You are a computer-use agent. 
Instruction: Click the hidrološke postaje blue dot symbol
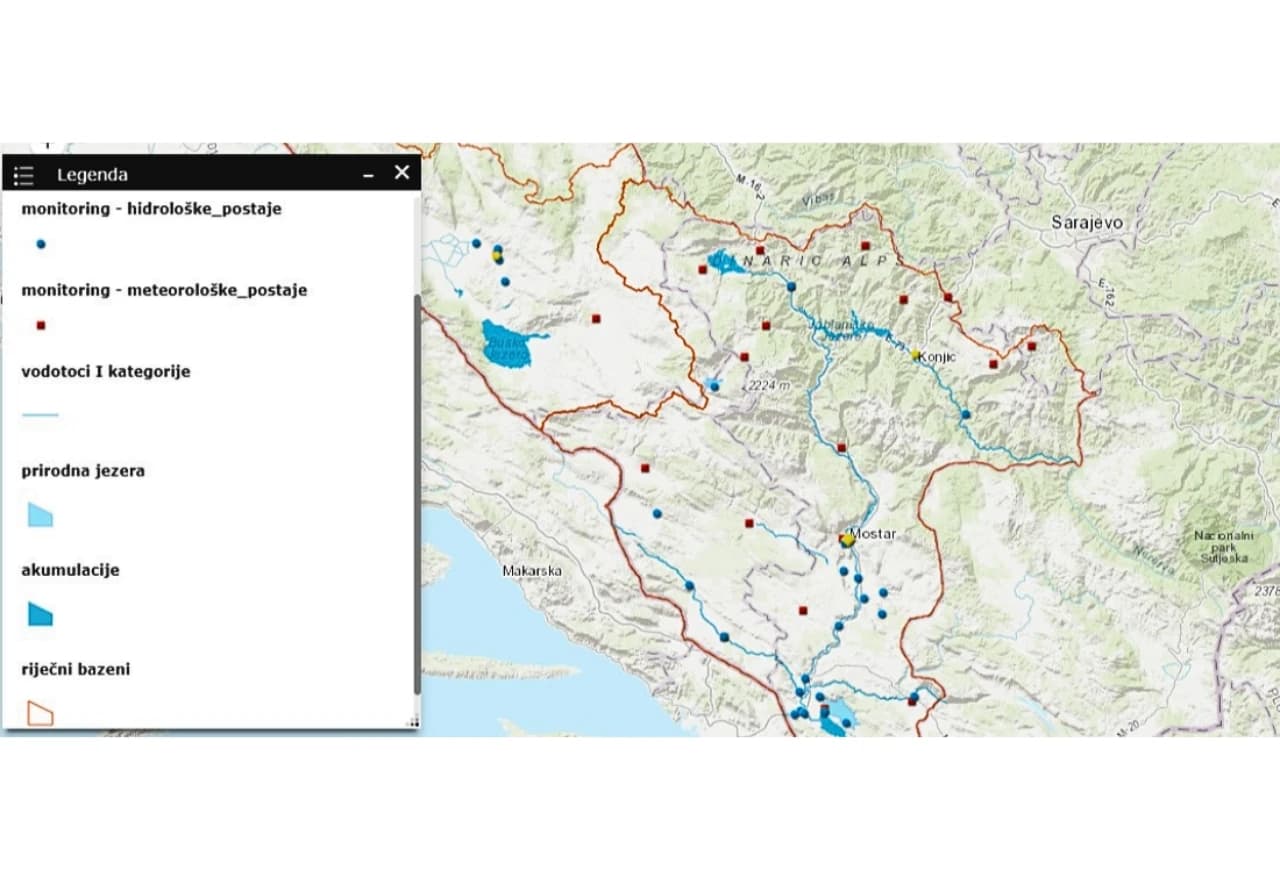click(41, 244)
